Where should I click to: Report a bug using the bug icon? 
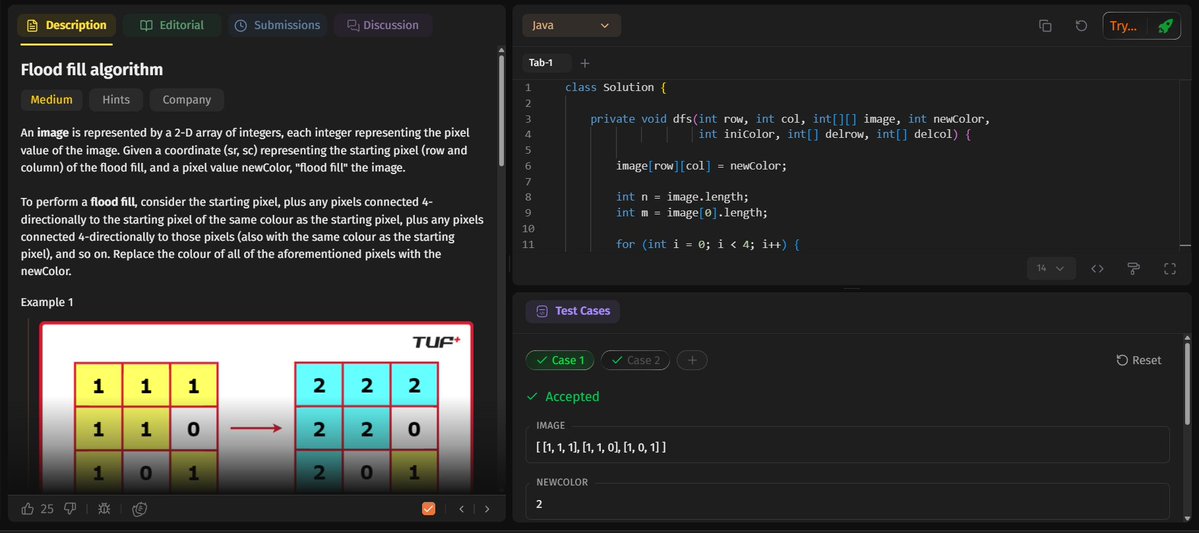pos(104,509)
